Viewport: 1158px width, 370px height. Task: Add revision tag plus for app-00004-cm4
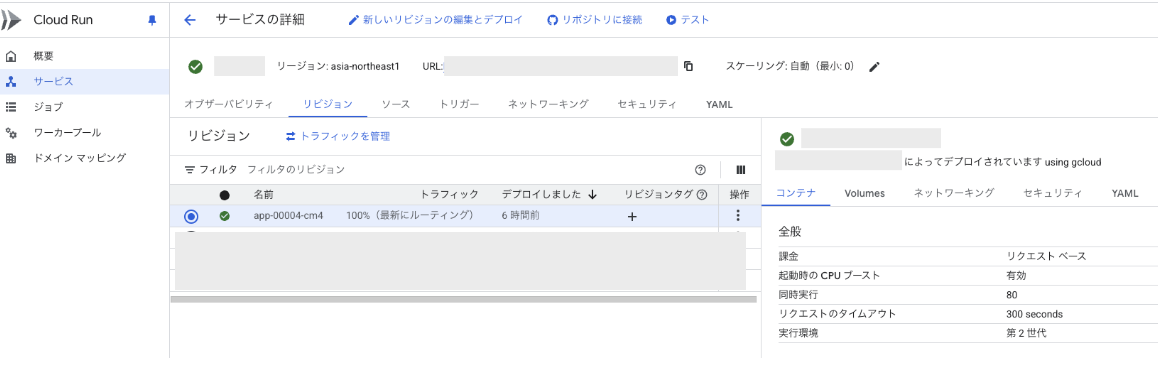click(x=631, y=216)
